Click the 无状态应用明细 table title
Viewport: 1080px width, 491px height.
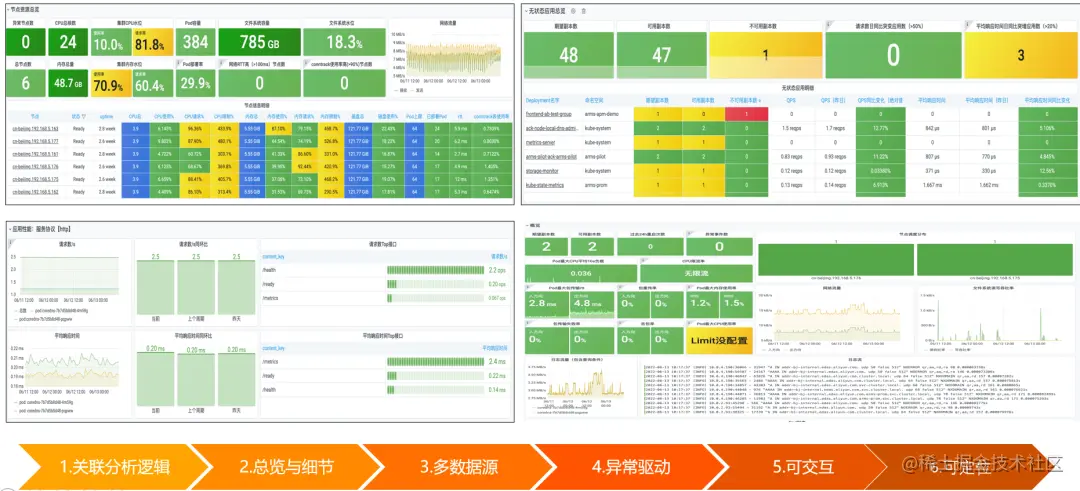tap(798, 88)
